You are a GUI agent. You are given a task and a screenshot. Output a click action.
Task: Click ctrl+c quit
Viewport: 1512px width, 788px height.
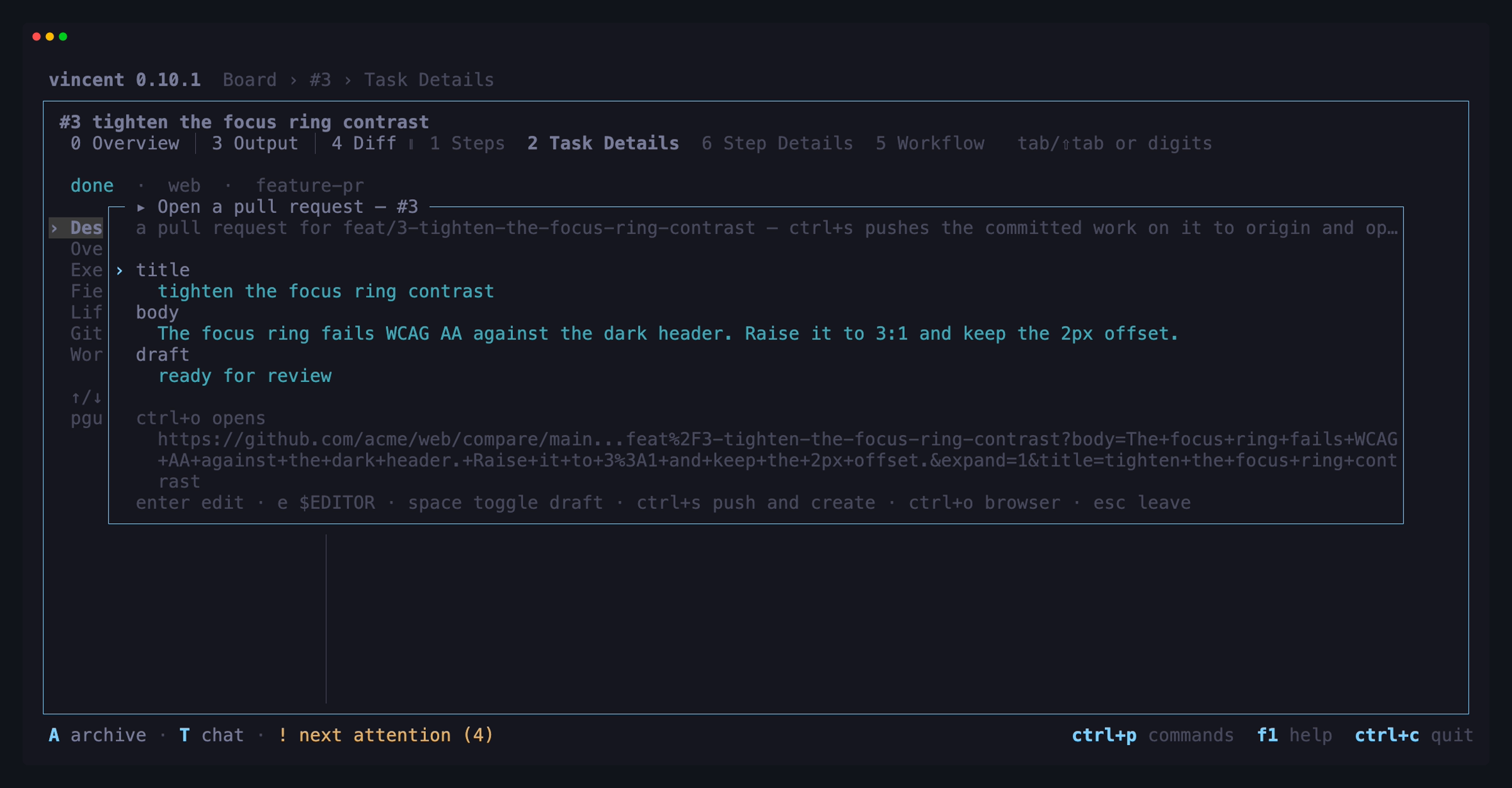[x=1414, y=736]
